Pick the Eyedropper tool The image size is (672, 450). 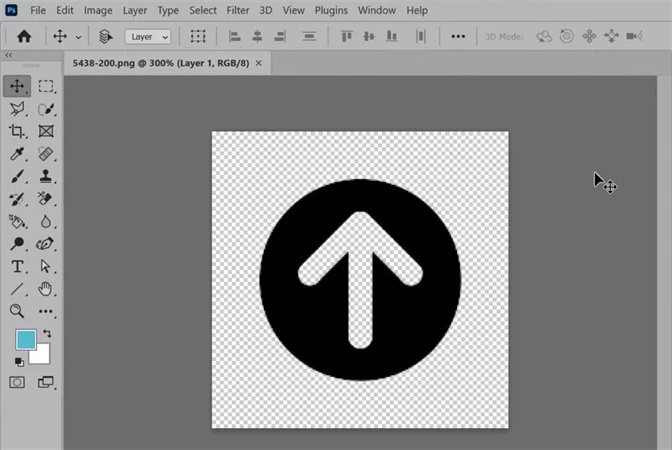coord(17,154)
